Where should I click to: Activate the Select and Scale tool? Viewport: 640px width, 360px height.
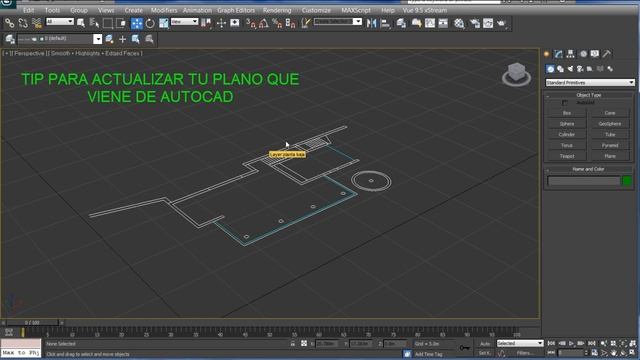click(x=164, y=23)
